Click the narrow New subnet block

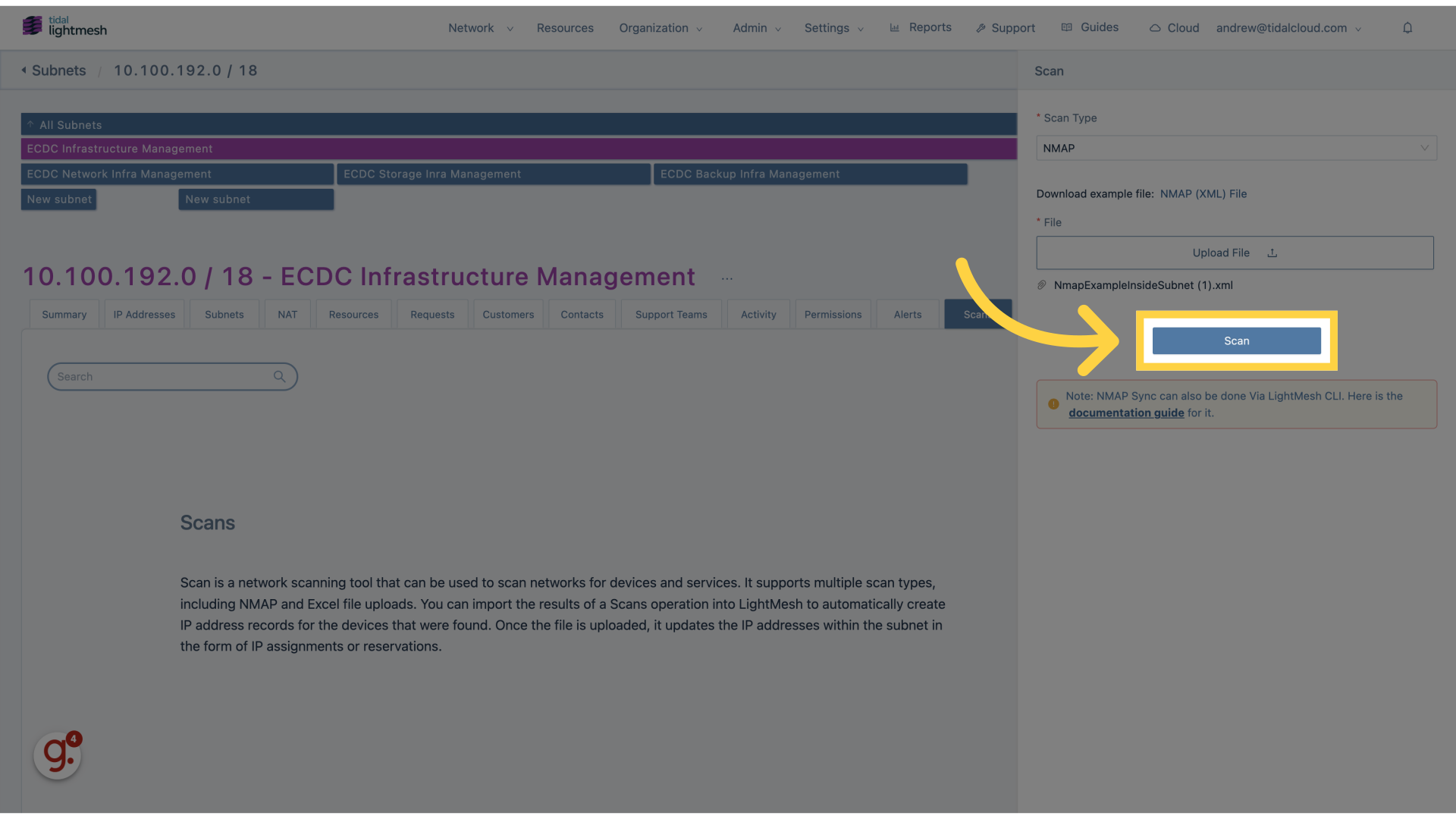pyautogui.click(x=58, y=199)
